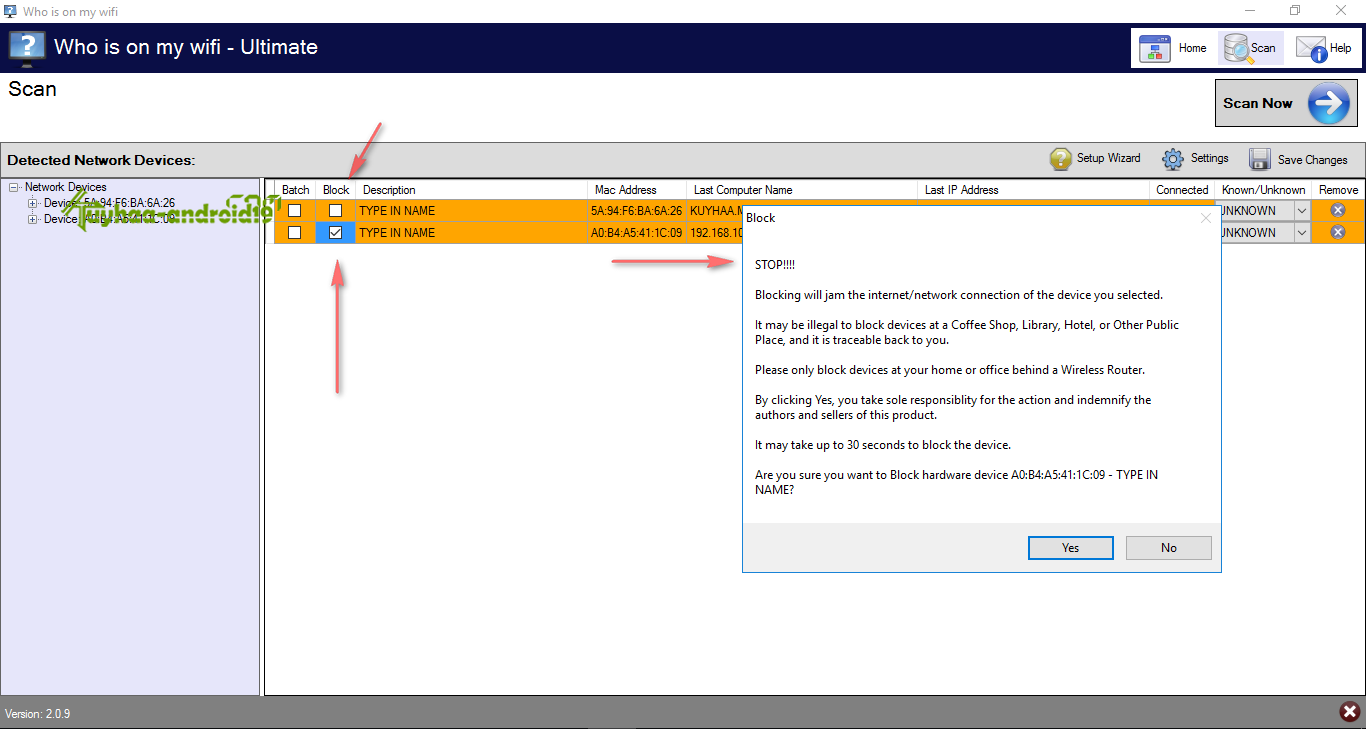
Task: Click red exit icon in status bar
Action: tap(1350, 712)
